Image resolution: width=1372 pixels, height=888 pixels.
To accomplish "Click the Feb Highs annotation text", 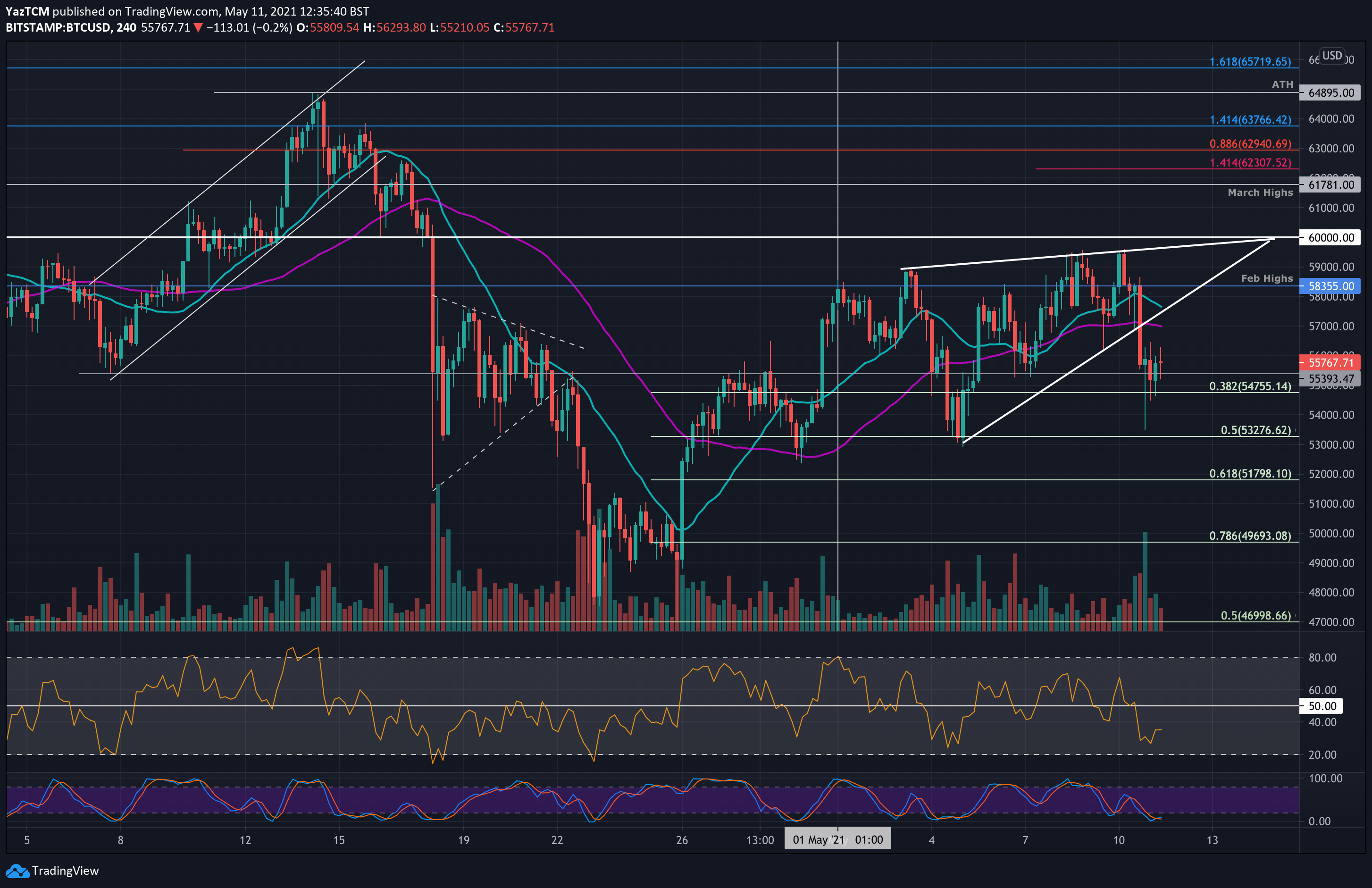I will pyautogui.click(x=1266, y=278).
